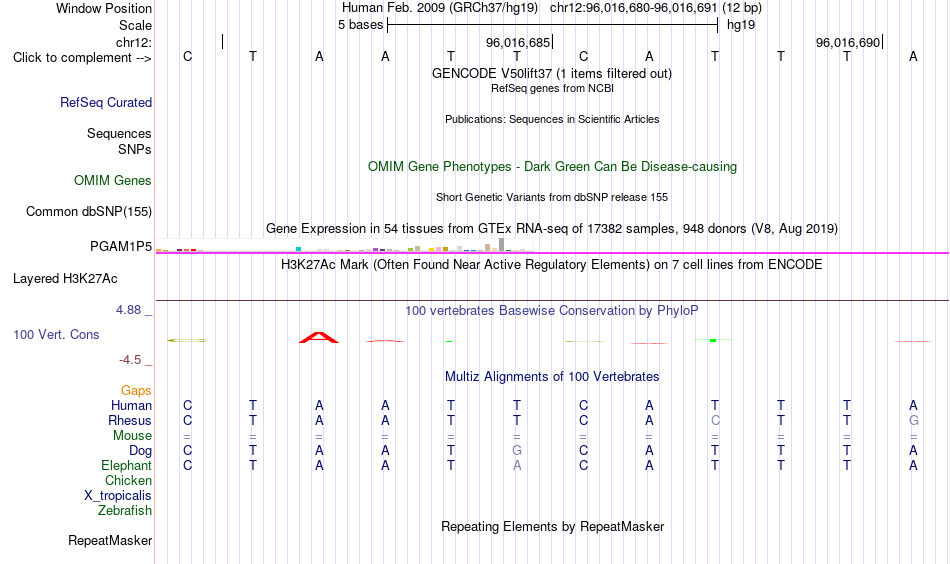Image resolution: width=950 pixels, height=564 pixels.
Task: Click the -4.5 PhyloP lower scale value
Action: pos(130,360)
